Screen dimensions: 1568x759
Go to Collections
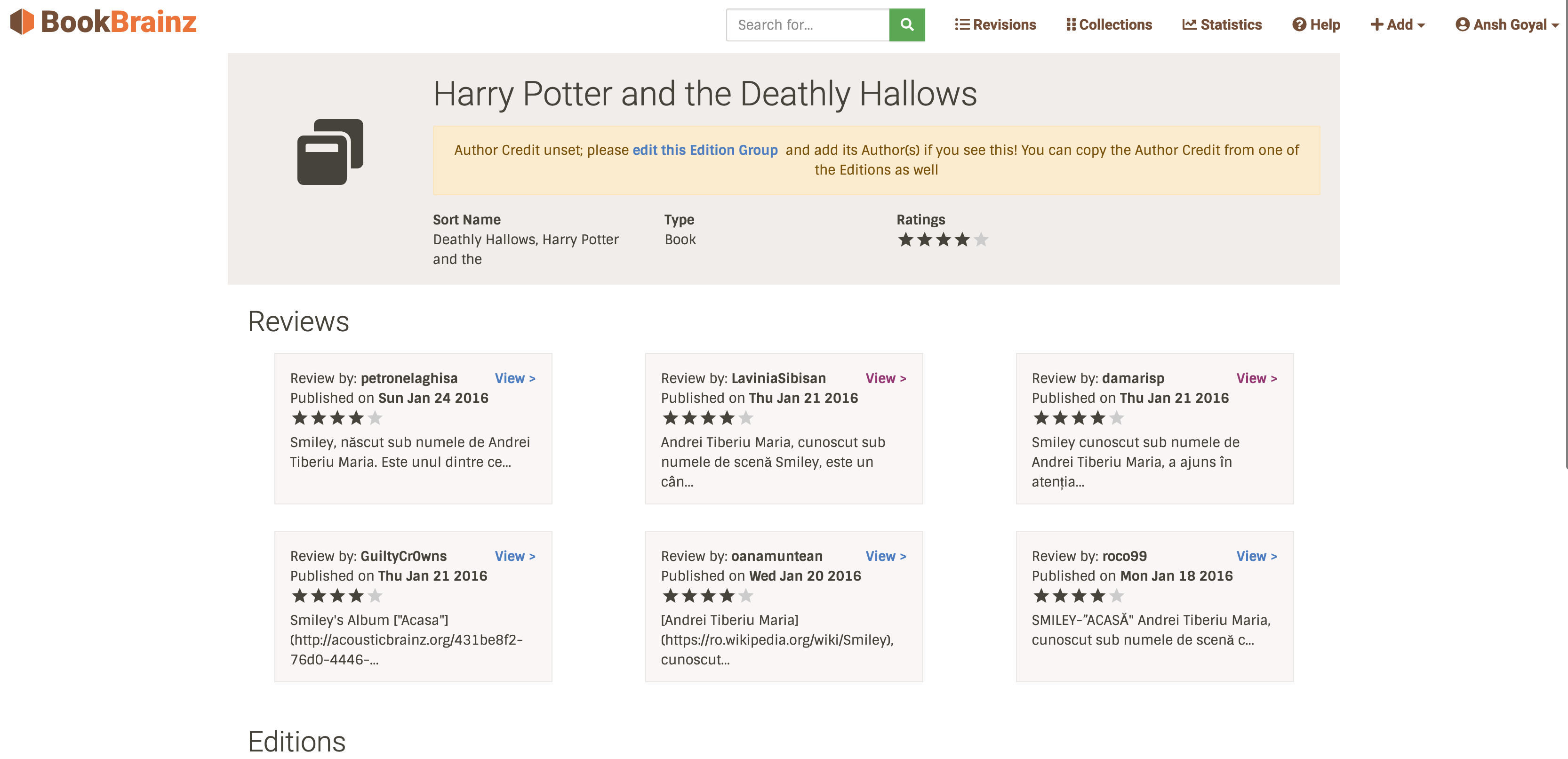(x=1109, y=25)
